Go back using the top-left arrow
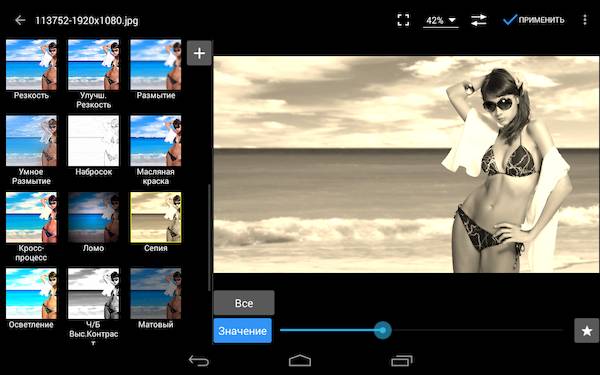 click(20, 20)
